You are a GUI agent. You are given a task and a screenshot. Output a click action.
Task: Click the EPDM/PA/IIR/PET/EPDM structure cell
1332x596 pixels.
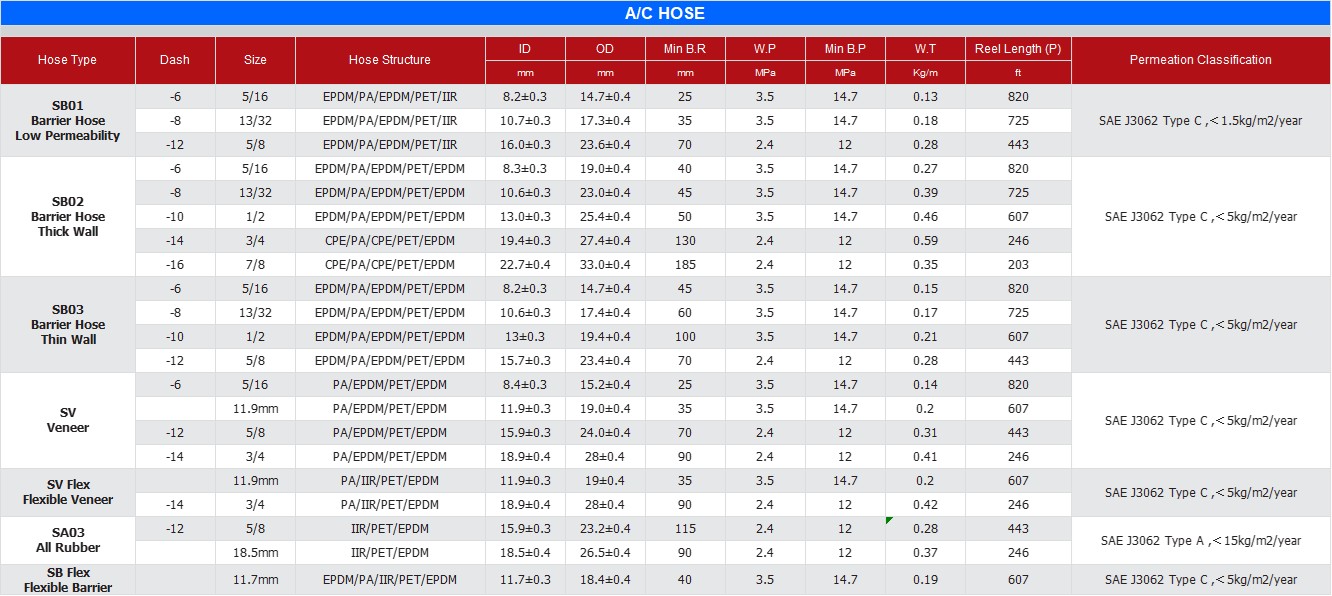click(390, 580)
